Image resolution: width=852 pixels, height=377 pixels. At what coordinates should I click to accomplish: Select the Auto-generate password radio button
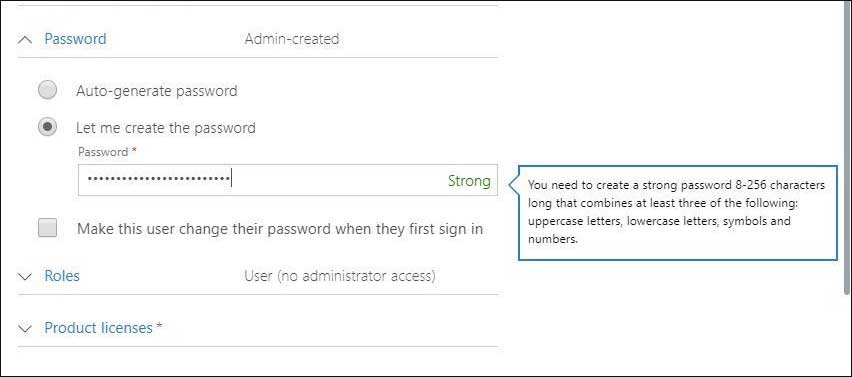[x=48, y=90]
